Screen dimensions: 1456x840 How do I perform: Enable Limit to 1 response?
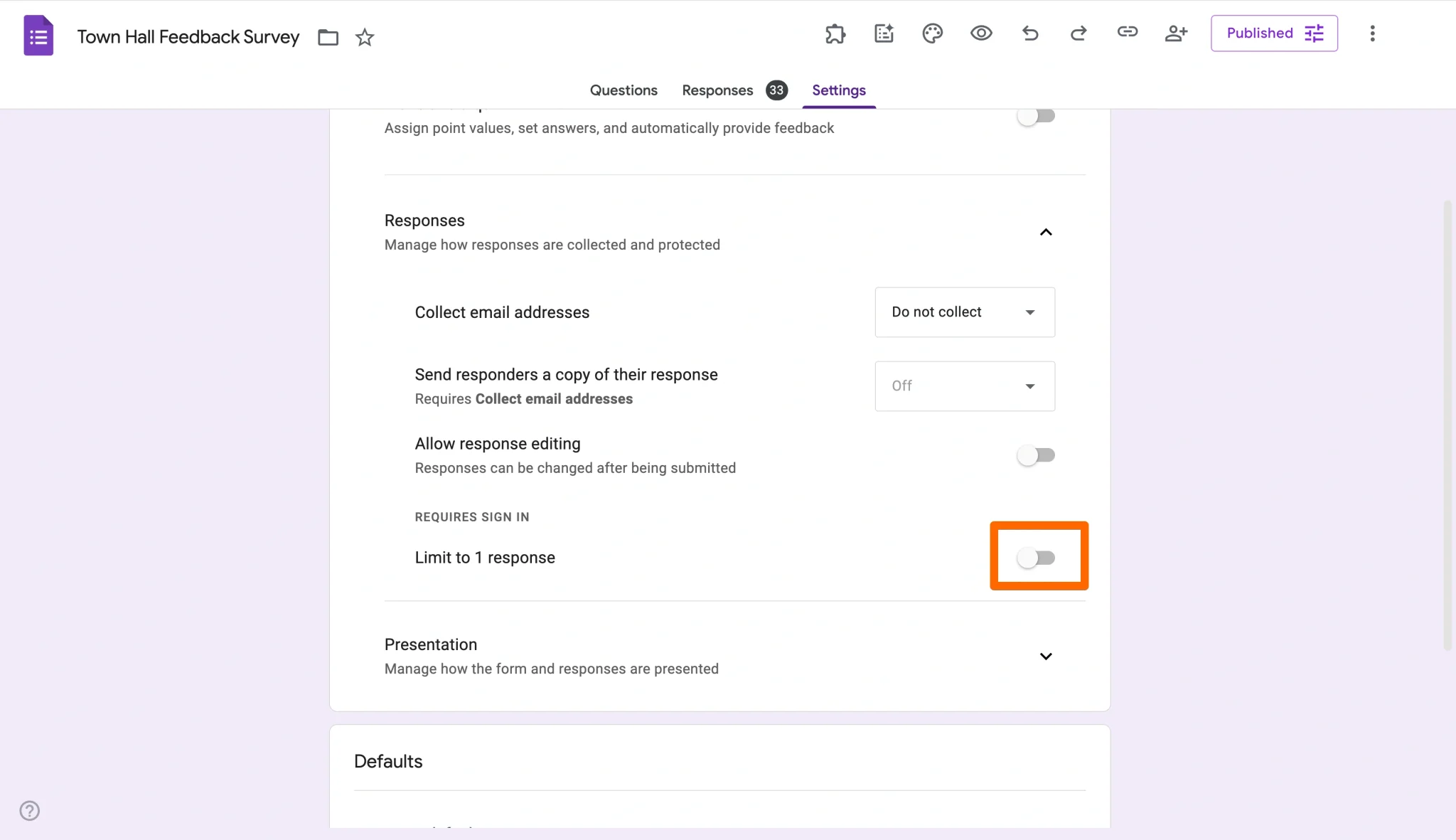1036,558
